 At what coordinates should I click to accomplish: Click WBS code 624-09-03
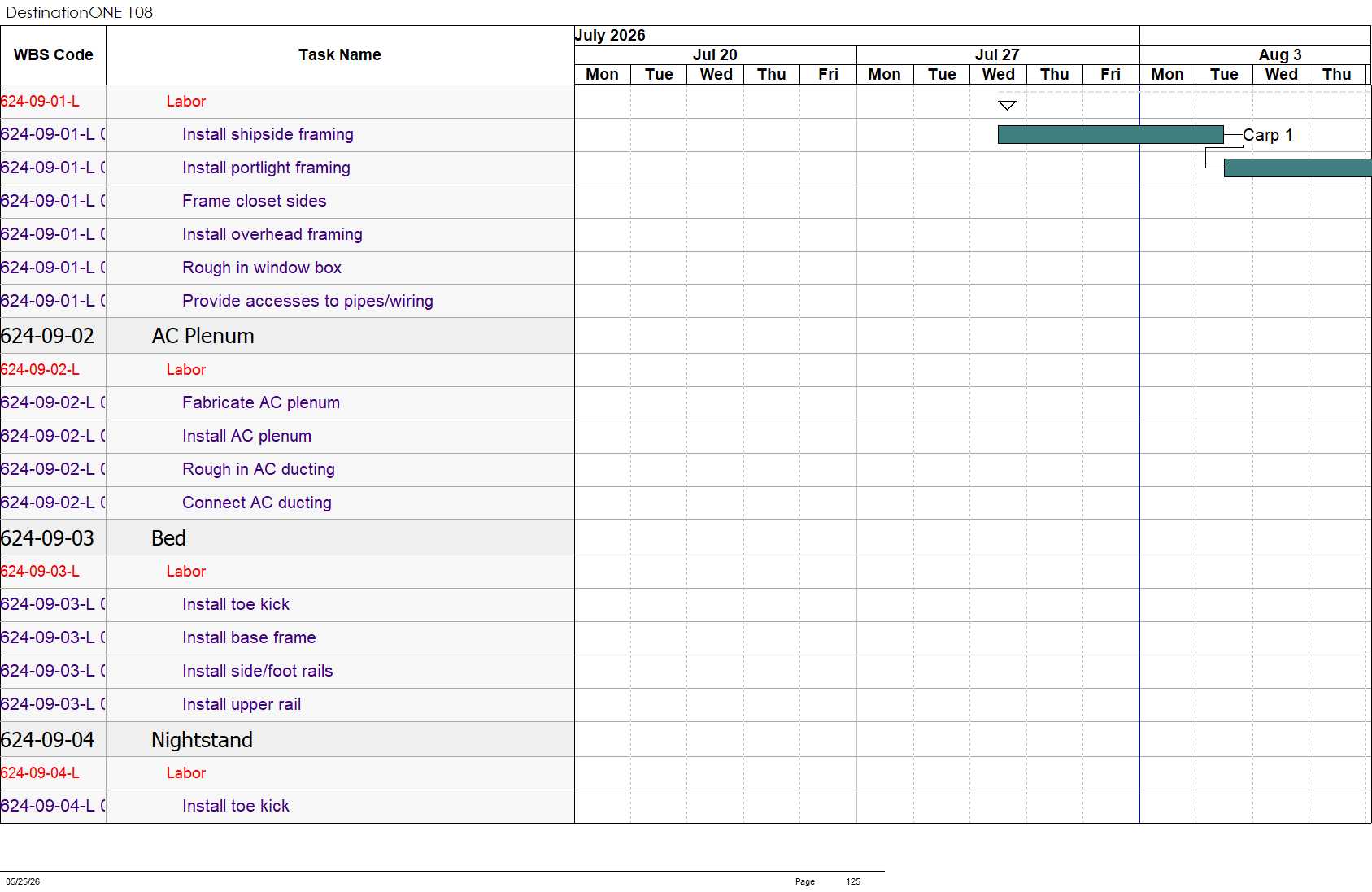click(47, 538)
